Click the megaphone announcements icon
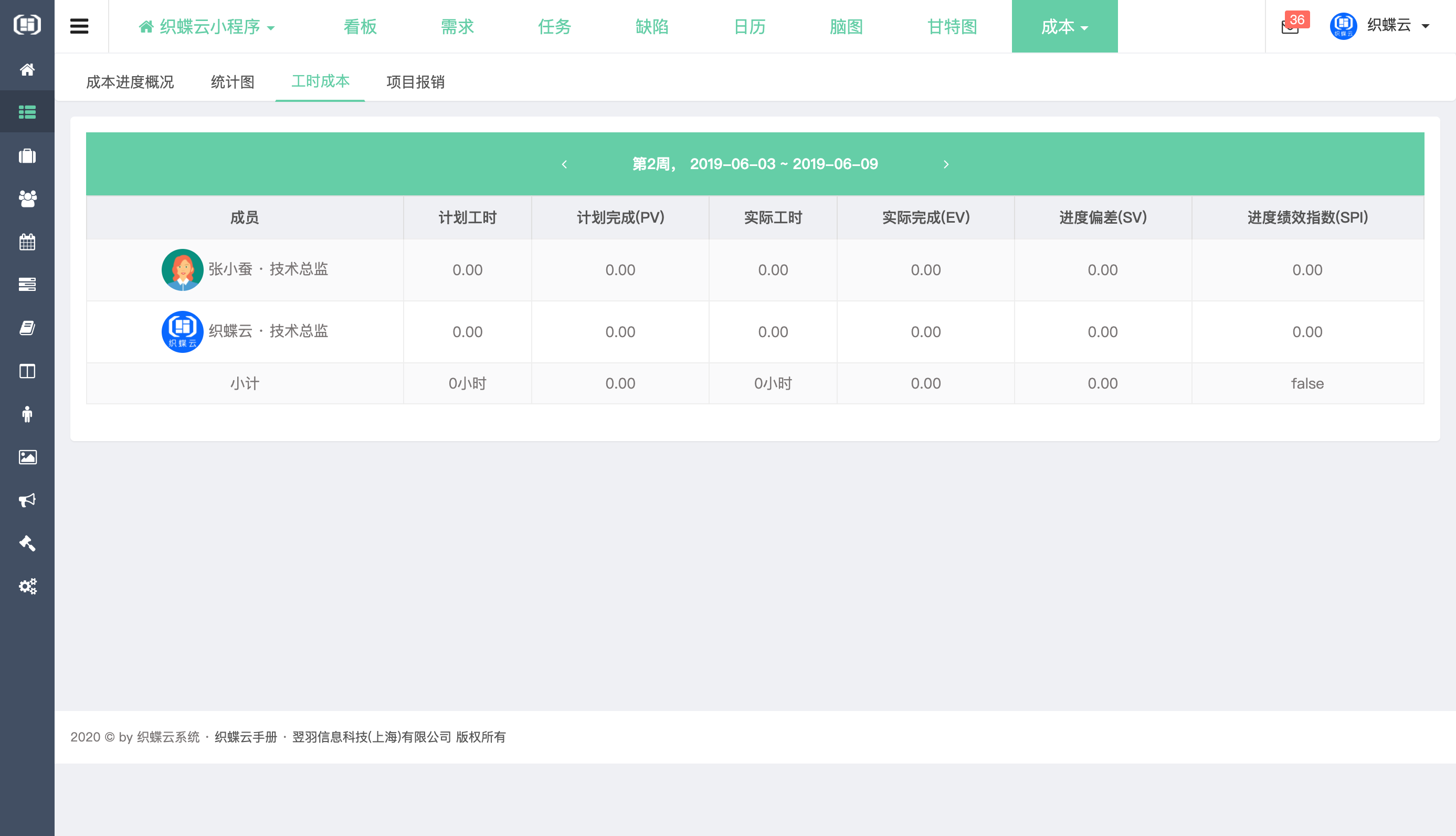Image resolution: width=1456 pixels, height=836 pixels. click(x=27, y=500)
